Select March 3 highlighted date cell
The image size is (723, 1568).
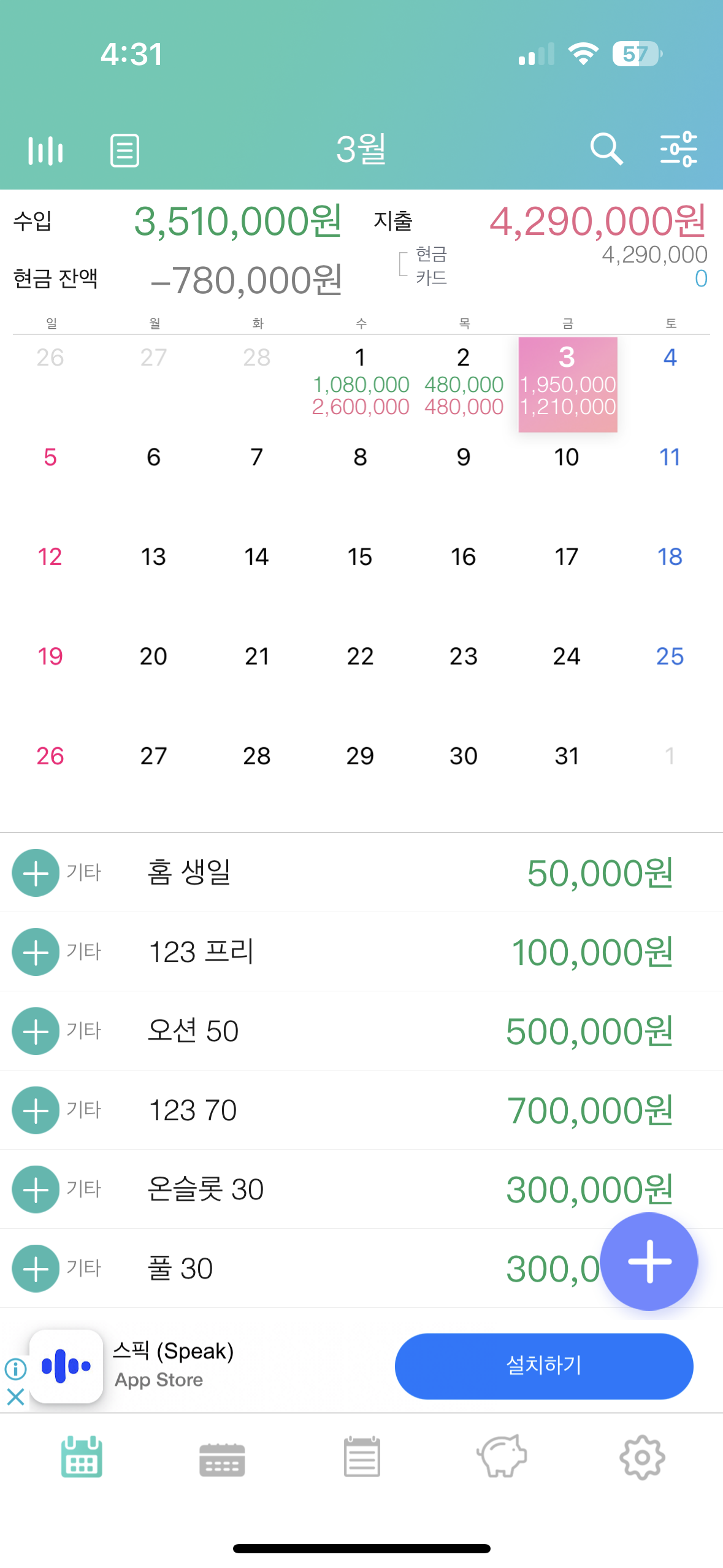(568, 385)
